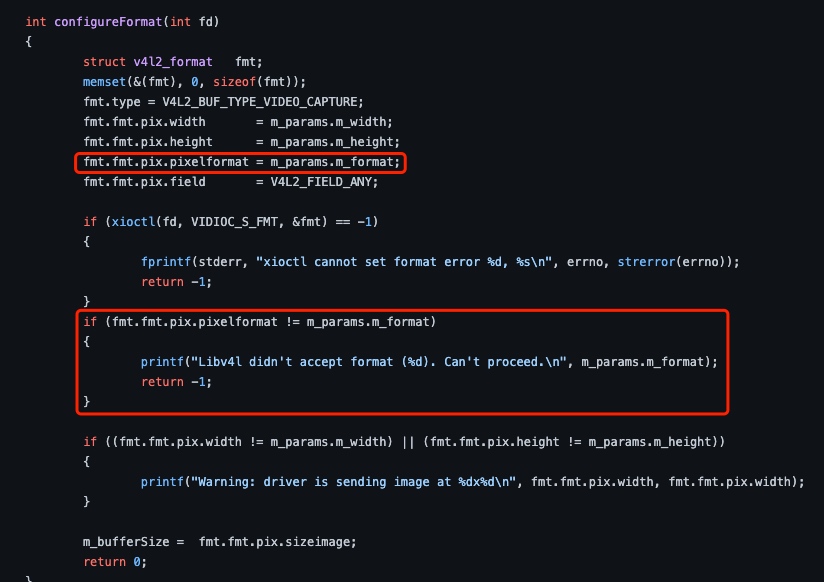Click the strerror function call
Viewport: 824px width, 582px height.
(646, 262)
